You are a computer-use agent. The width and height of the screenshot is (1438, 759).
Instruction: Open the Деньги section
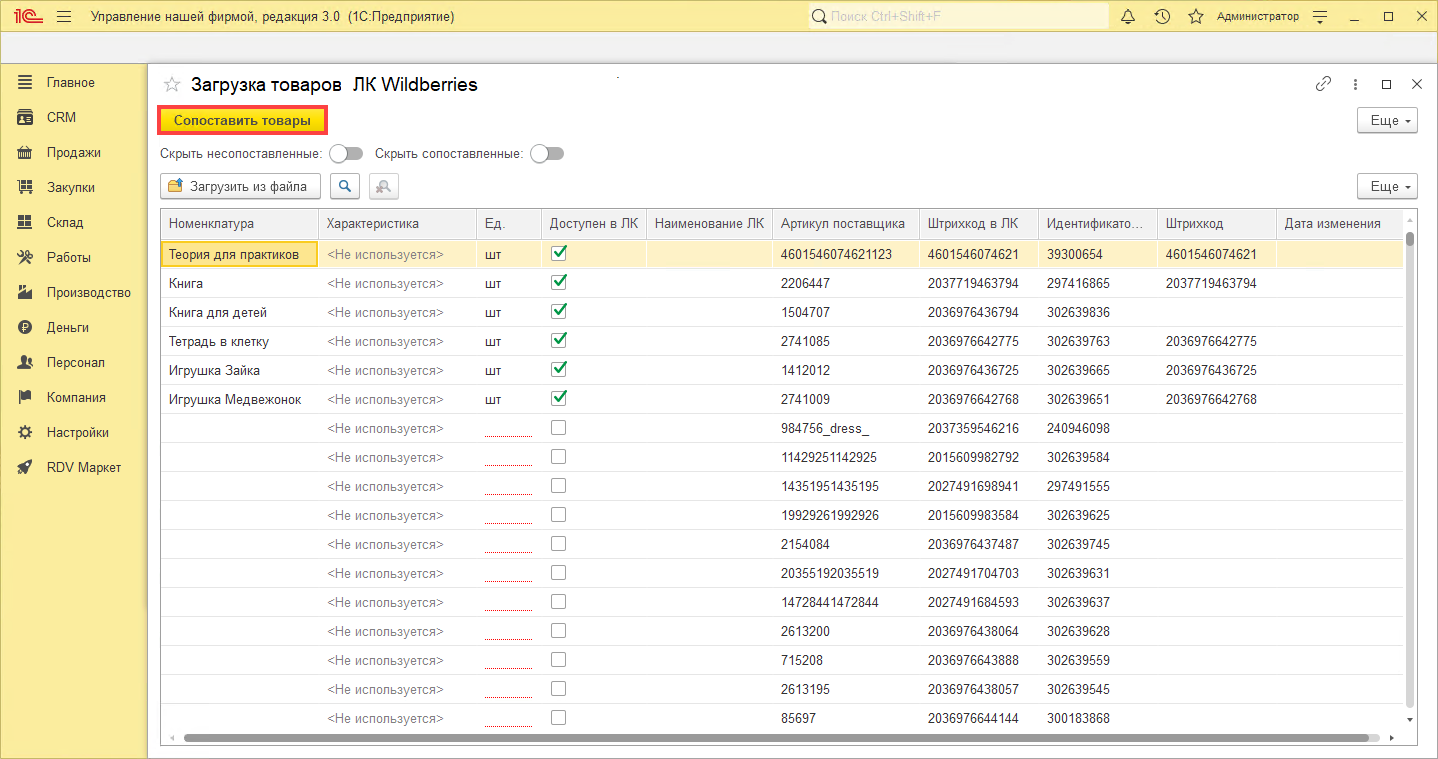click(x=68, y=327)
